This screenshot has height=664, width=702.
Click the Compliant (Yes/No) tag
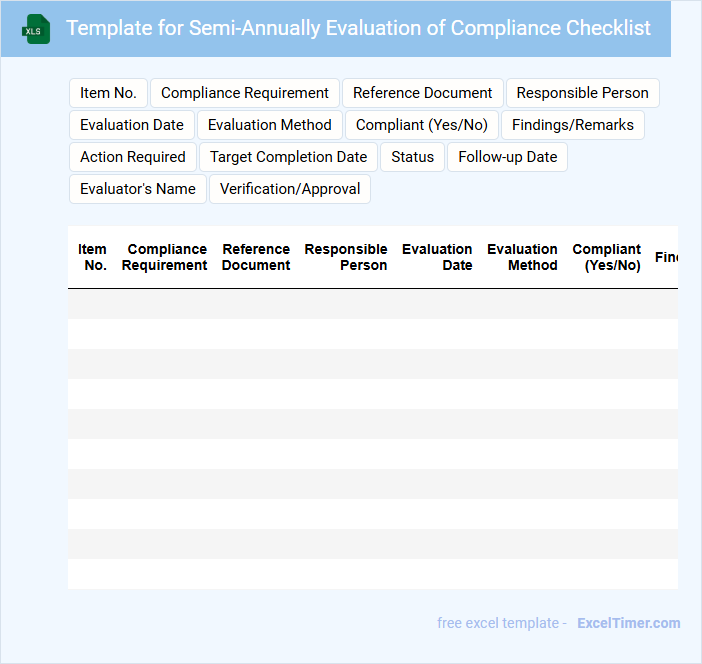click(422, 125)
